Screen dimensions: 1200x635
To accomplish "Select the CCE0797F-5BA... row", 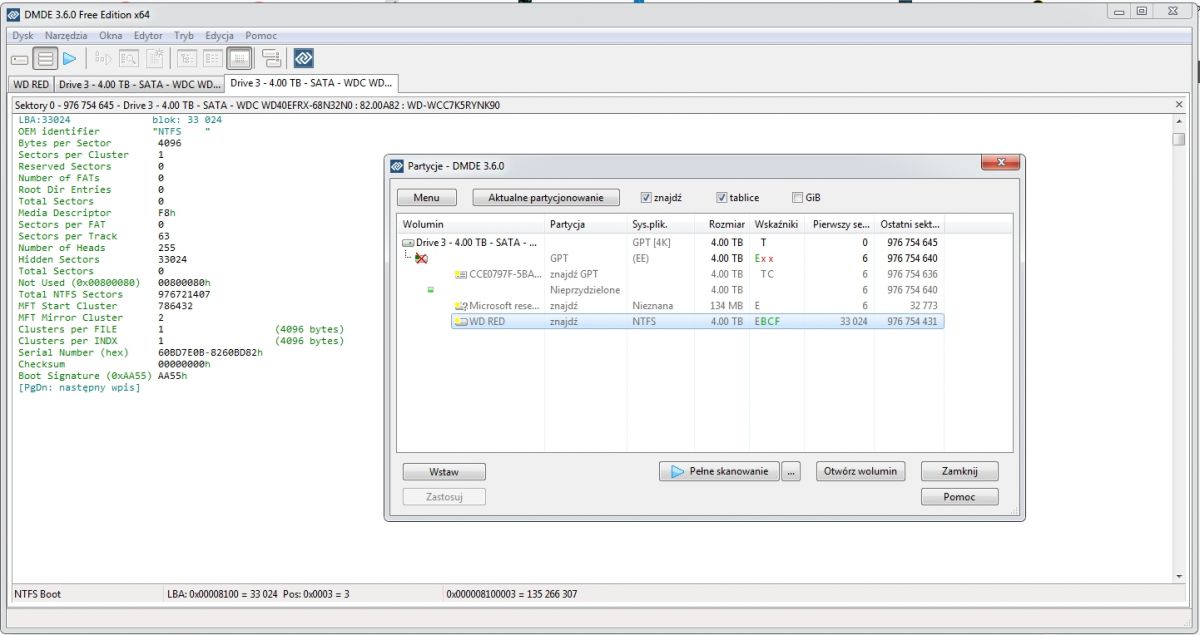I will point(697,274).
